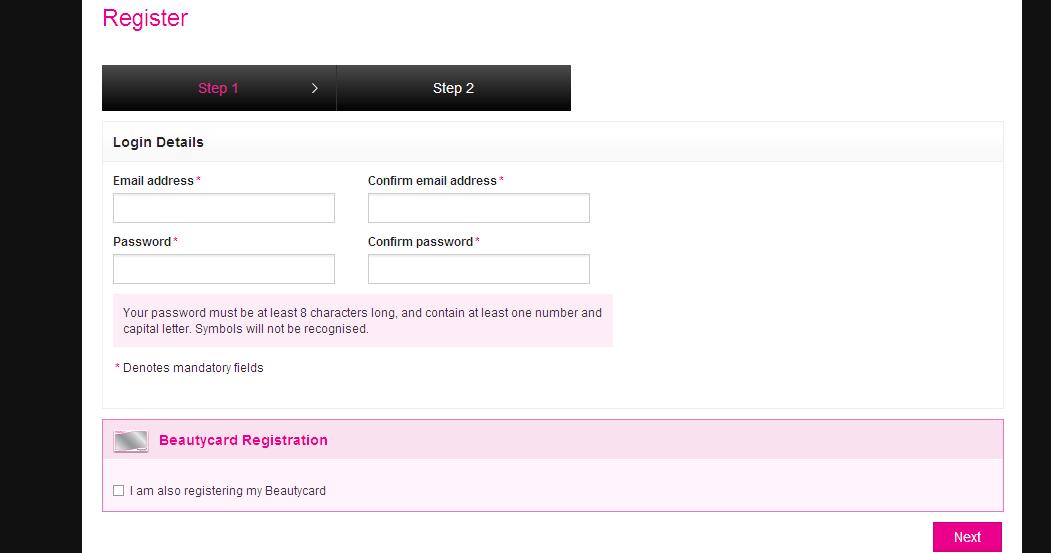Switch to the Step 2 tab
Viewport: 1051px width, 553px height.
454,88
